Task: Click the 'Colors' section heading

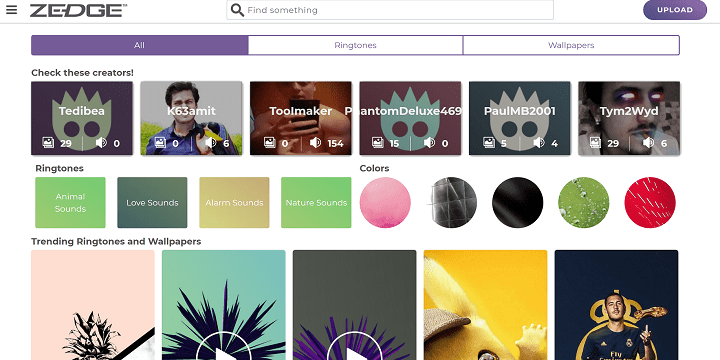Action: point(374,168)
